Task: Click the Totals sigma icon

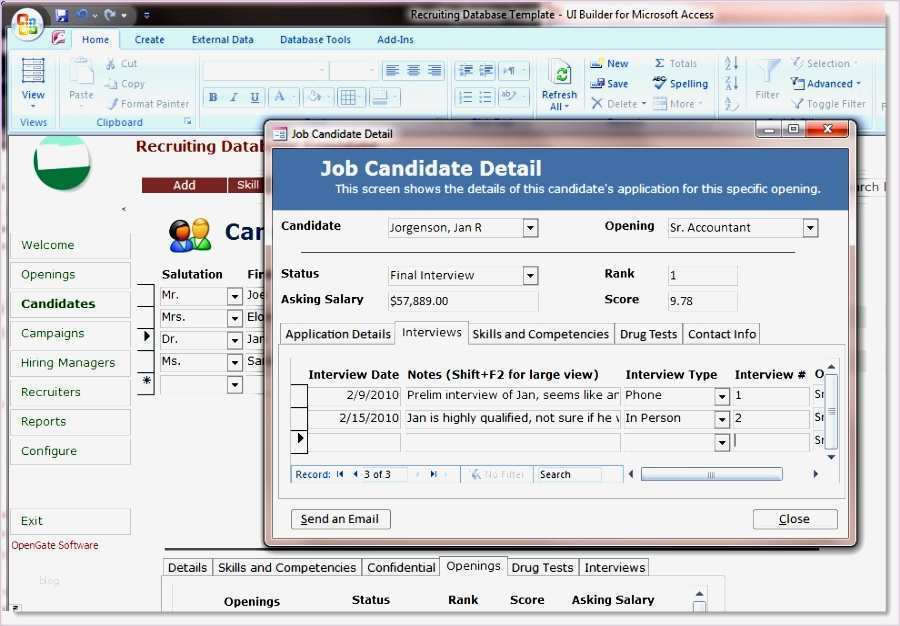Action: (x=660, y=64)
